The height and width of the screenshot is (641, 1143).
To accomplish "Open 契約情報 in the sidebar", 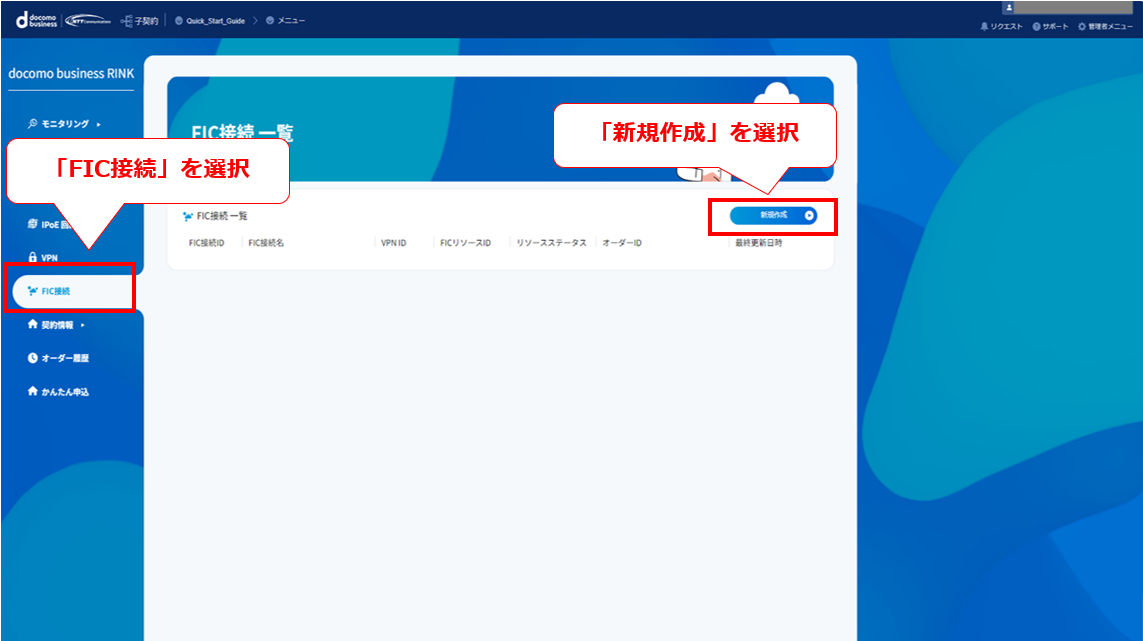I will 57,325.
